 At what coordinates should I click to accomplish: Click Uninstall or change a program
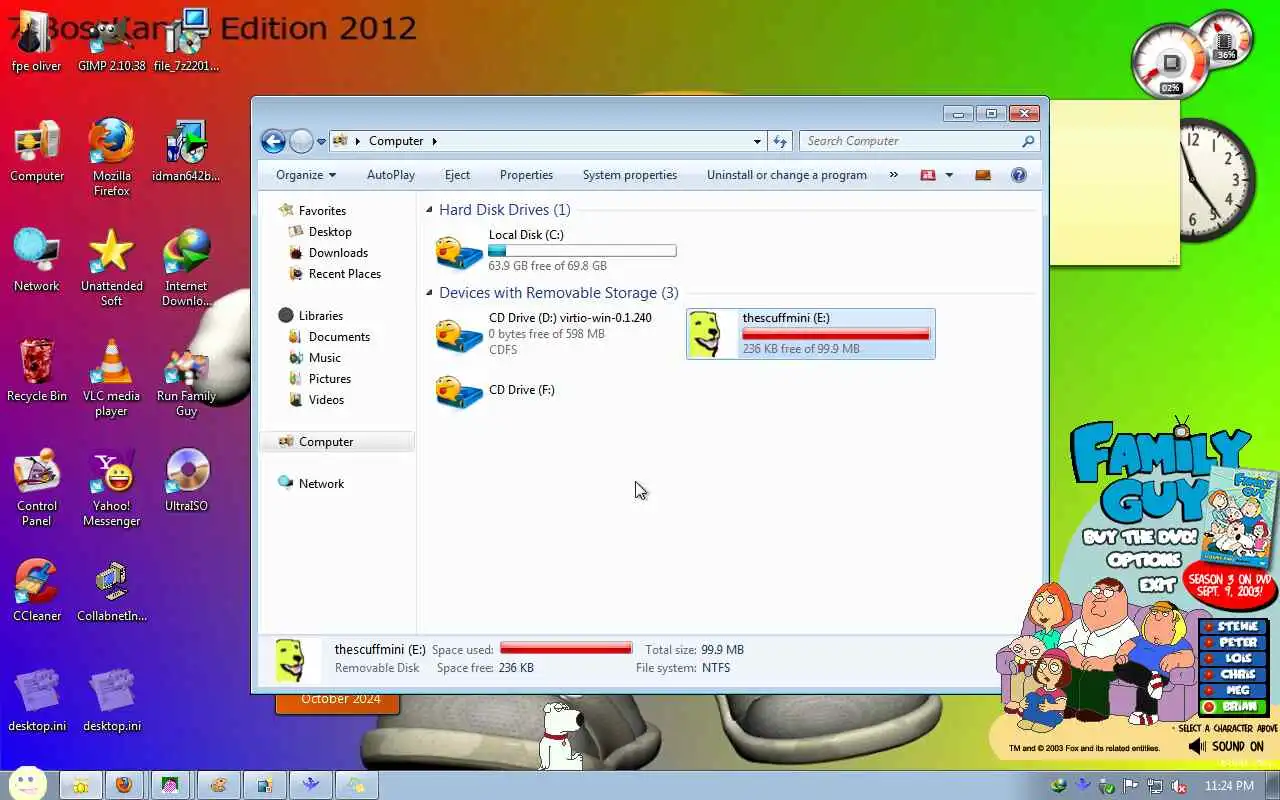click(787, 175)
